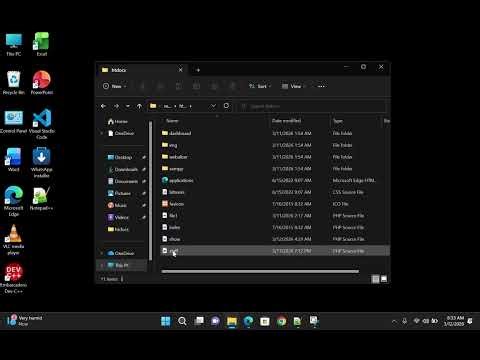Close the htdocs tab
The width and height of the screenshot is (480, 360).
click(x=180, y=70)
